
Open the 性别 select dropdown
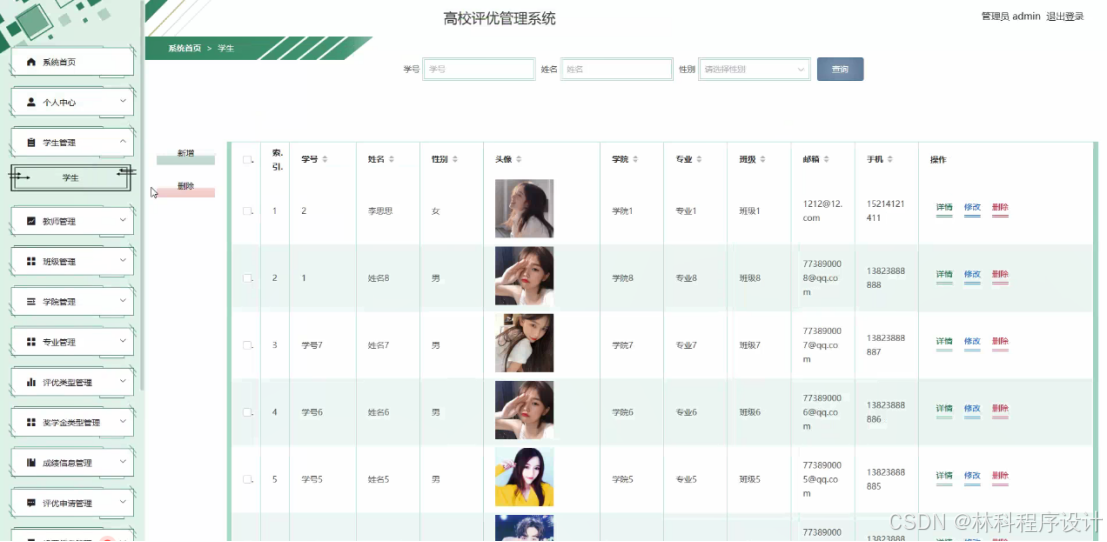754,69
